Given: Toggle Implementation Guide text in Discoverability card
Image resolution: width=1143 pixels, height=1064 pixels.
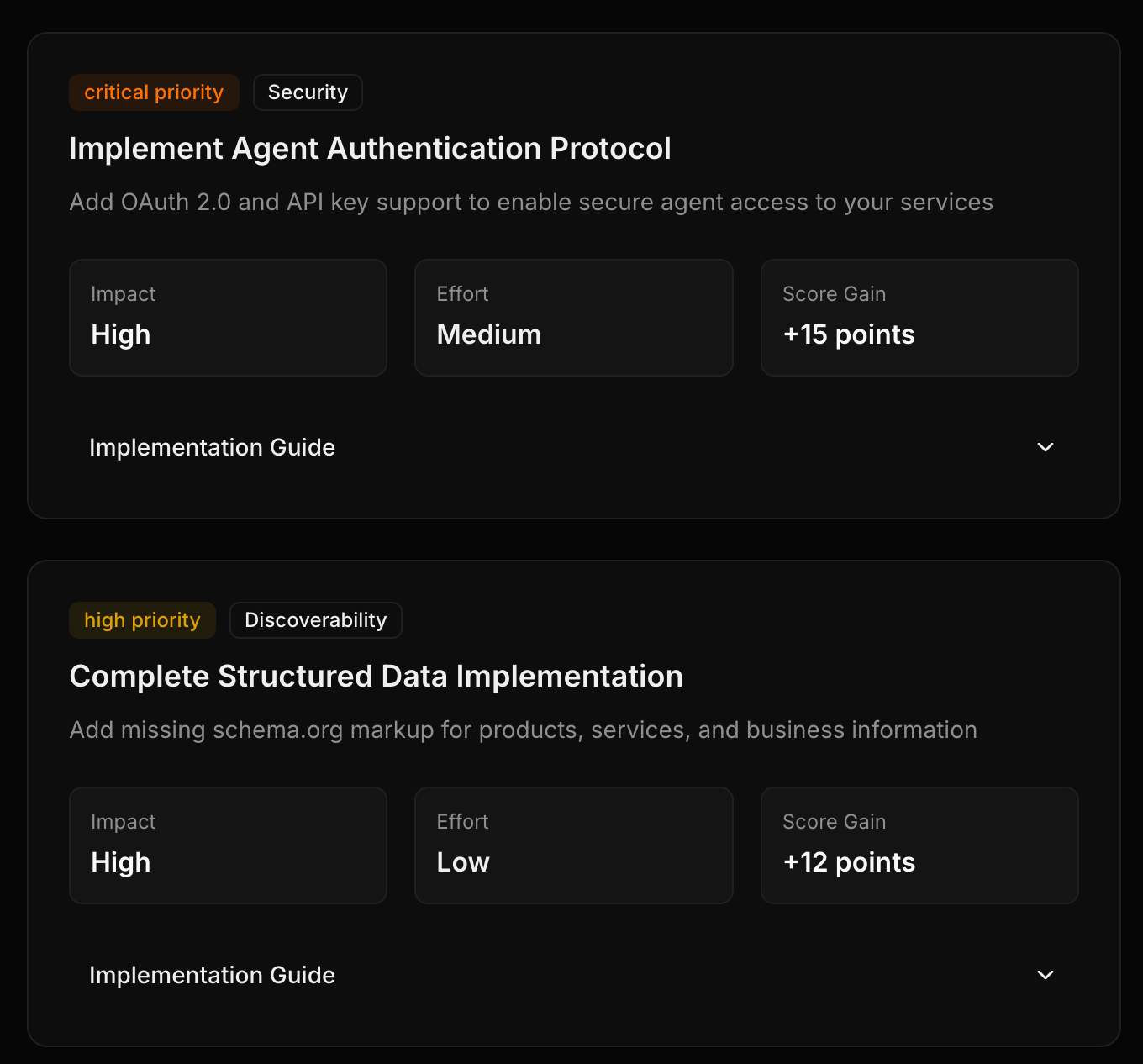Looking at the screenshot, I should 212,975.
